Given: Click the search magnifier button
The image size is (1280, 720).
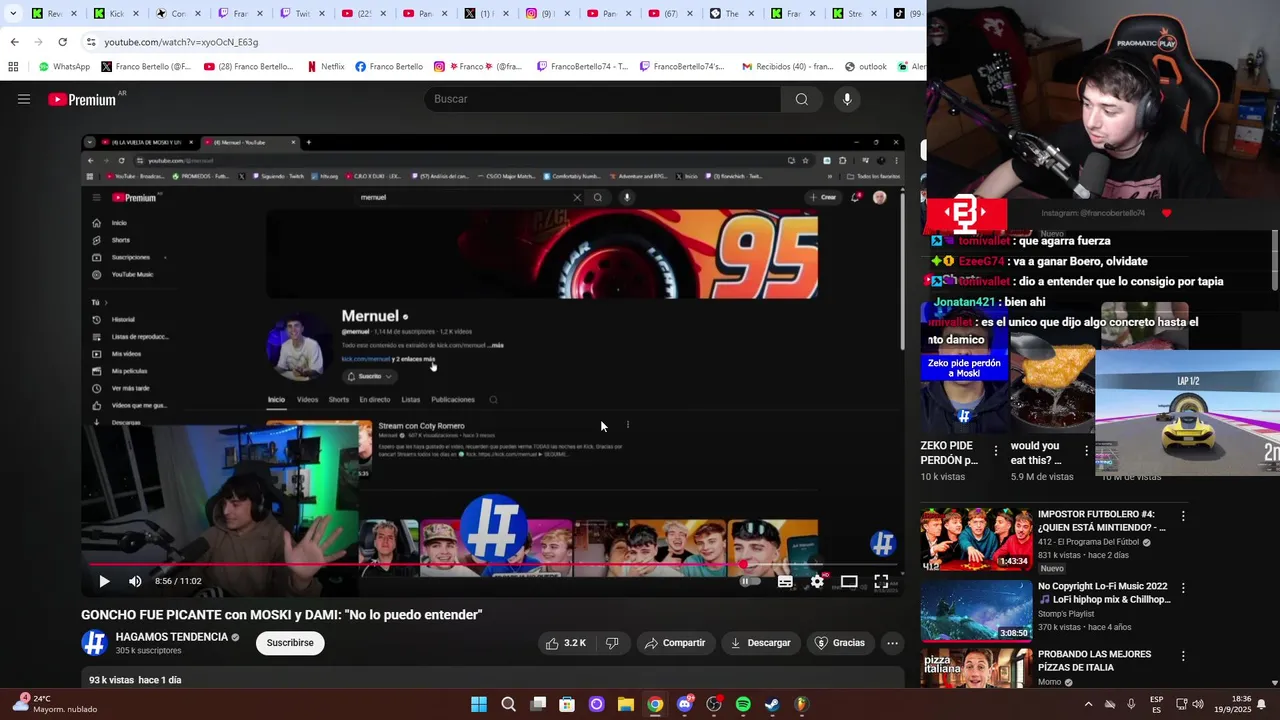Looking at the screenshot, I should tap(801, 99).
